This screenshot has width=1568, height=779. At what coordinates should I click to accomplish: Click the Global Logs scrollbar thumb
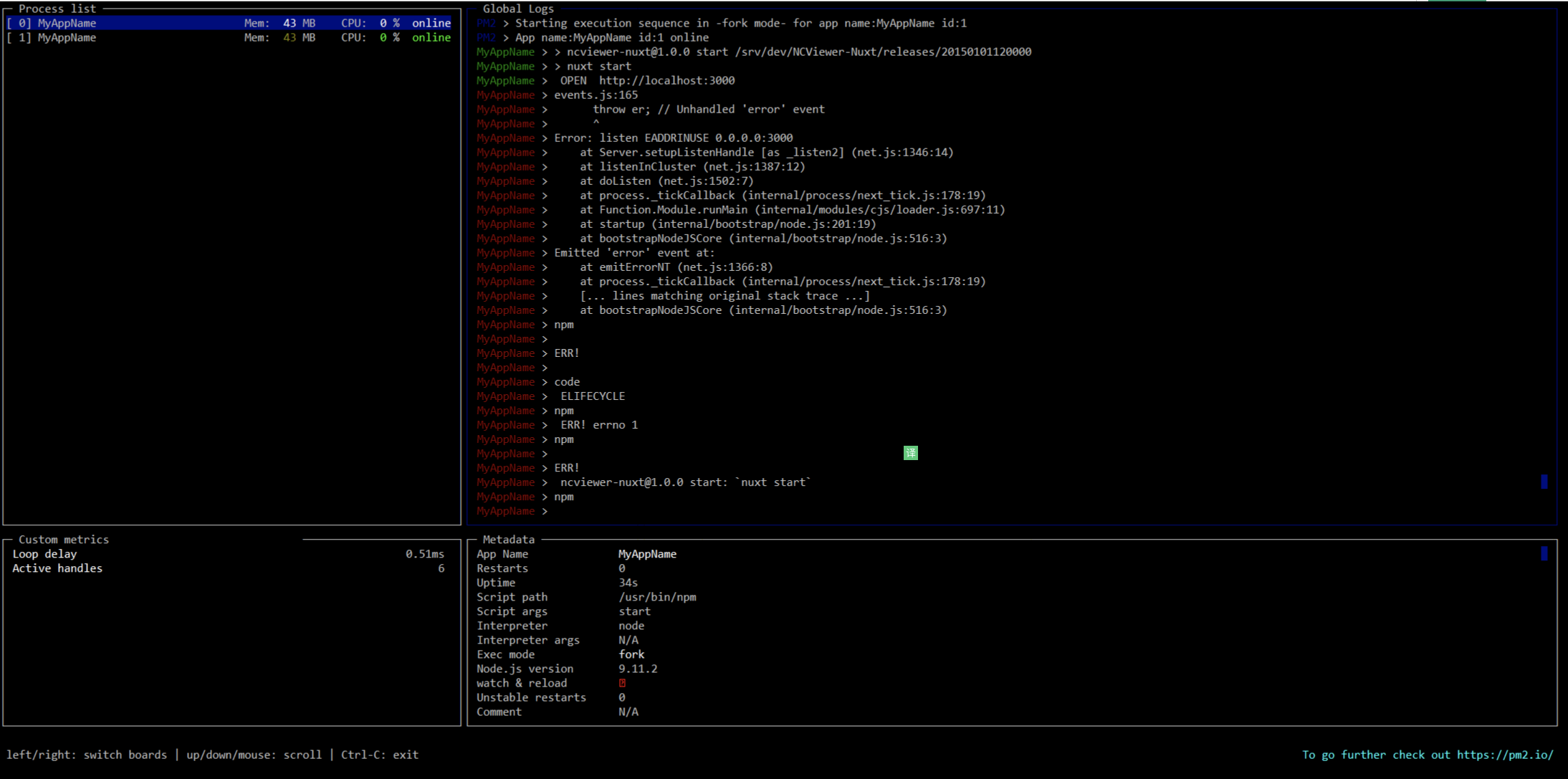pyautogui.click(x=1544, y=482)
